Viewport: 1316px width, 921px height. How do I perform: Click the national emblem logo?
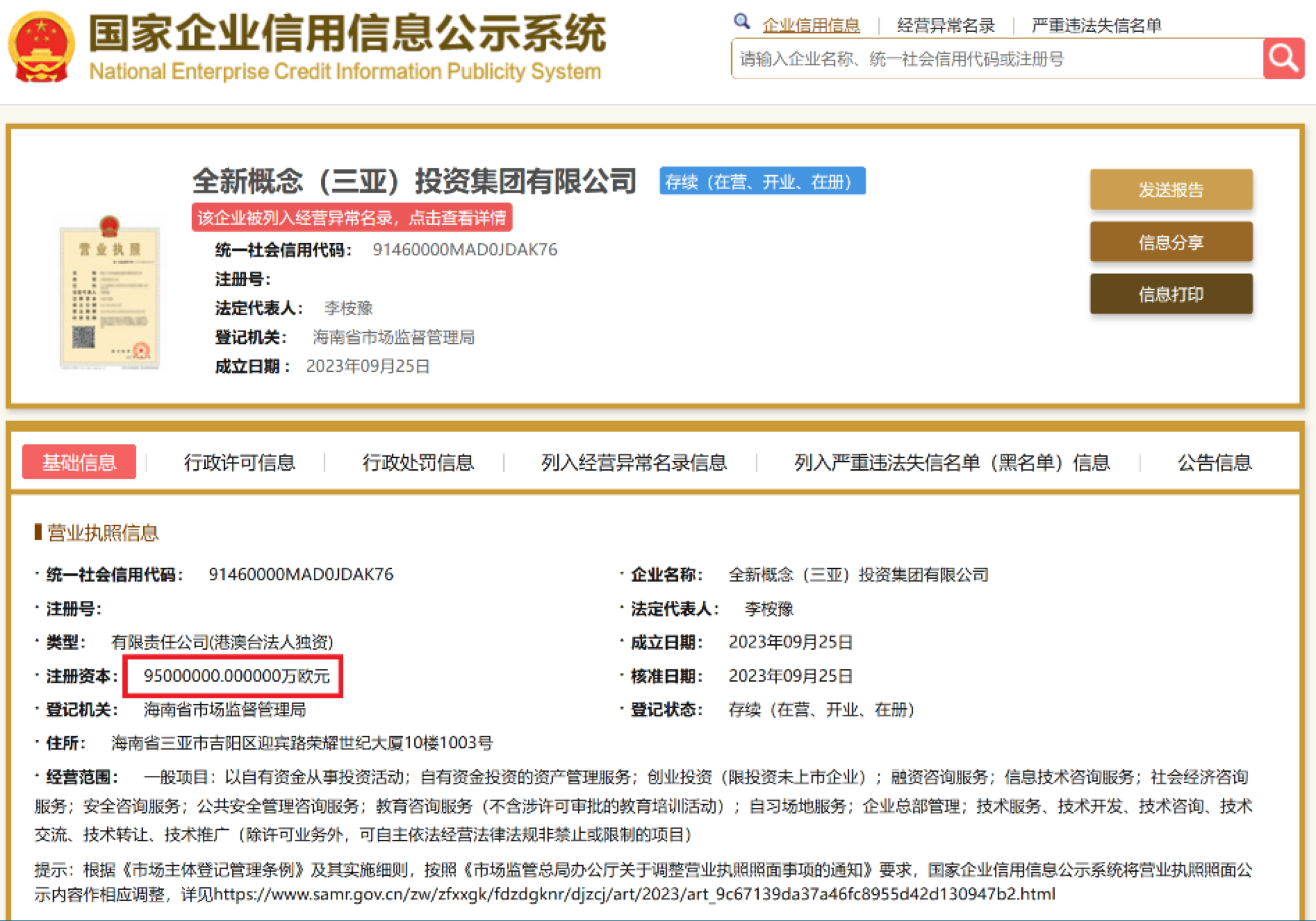coord(40,47)
